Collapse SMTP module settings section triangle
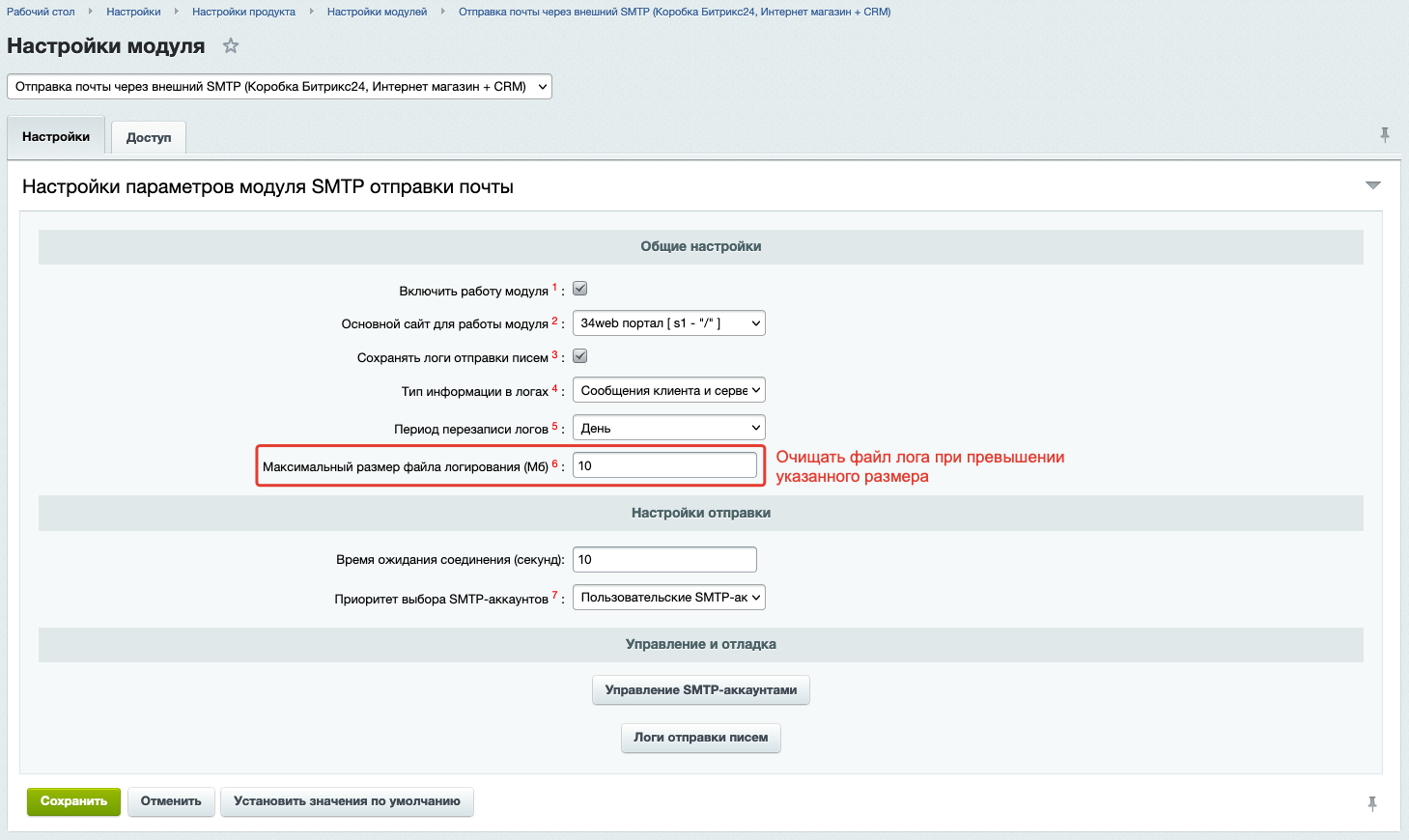The image size is (1409, 840). click(1373, 185)
